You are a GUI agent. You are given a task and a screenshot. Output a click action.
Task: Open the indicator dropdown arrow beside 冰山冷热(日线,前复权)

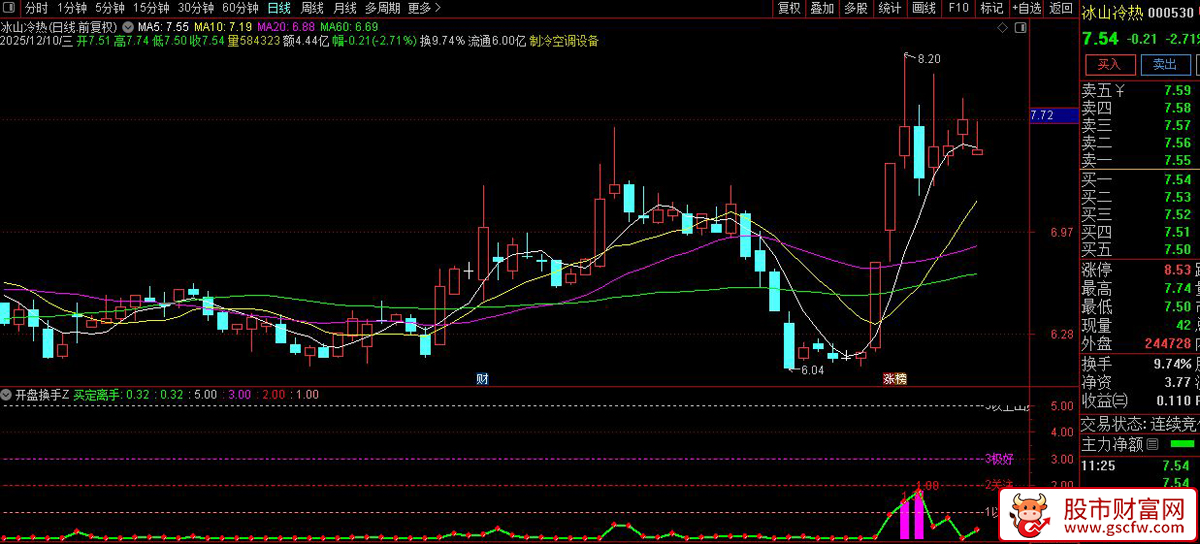pos(127,25)
